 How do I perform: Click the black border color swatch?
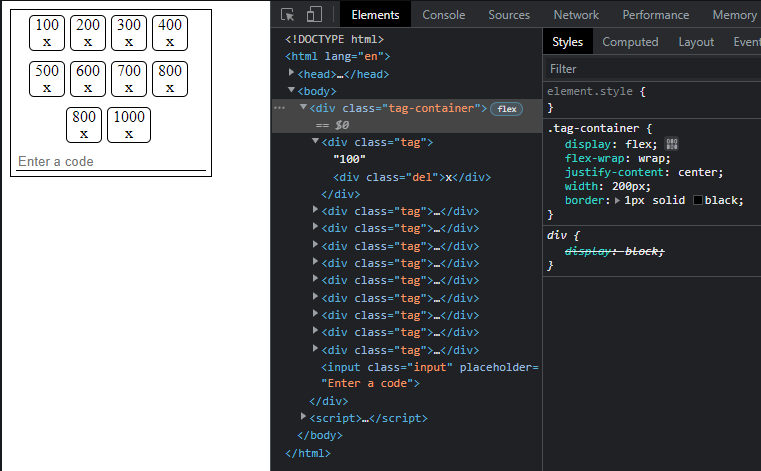[x=698, y=200]
